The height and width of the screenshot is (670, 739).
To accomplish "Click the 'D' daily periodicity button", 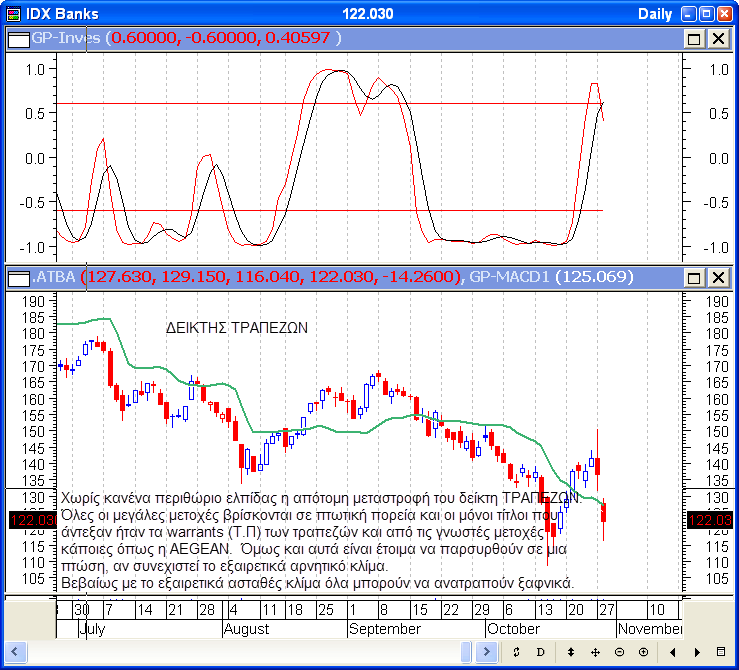I will [541, 652].
